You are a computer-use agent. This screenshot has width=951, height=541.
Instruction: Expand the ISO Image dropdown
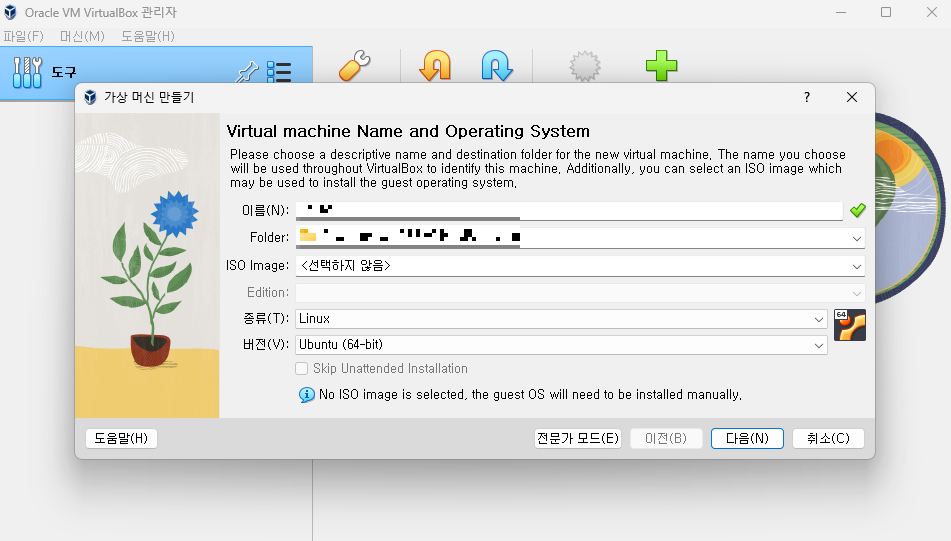tap(856, 266)
